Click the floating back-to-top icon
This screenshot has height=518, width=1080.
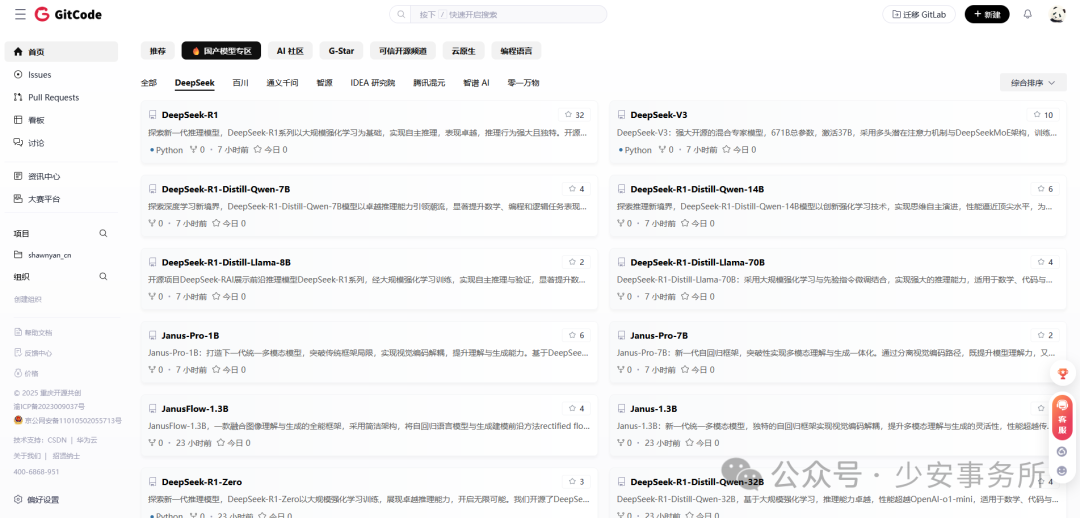(1062, 451)
